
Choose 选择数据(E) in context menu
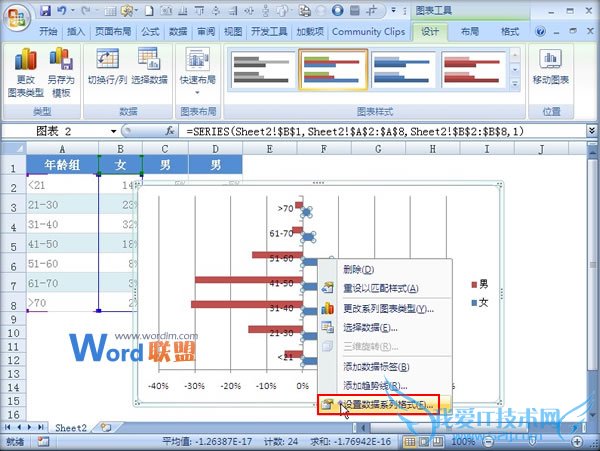tap(385, 328)
